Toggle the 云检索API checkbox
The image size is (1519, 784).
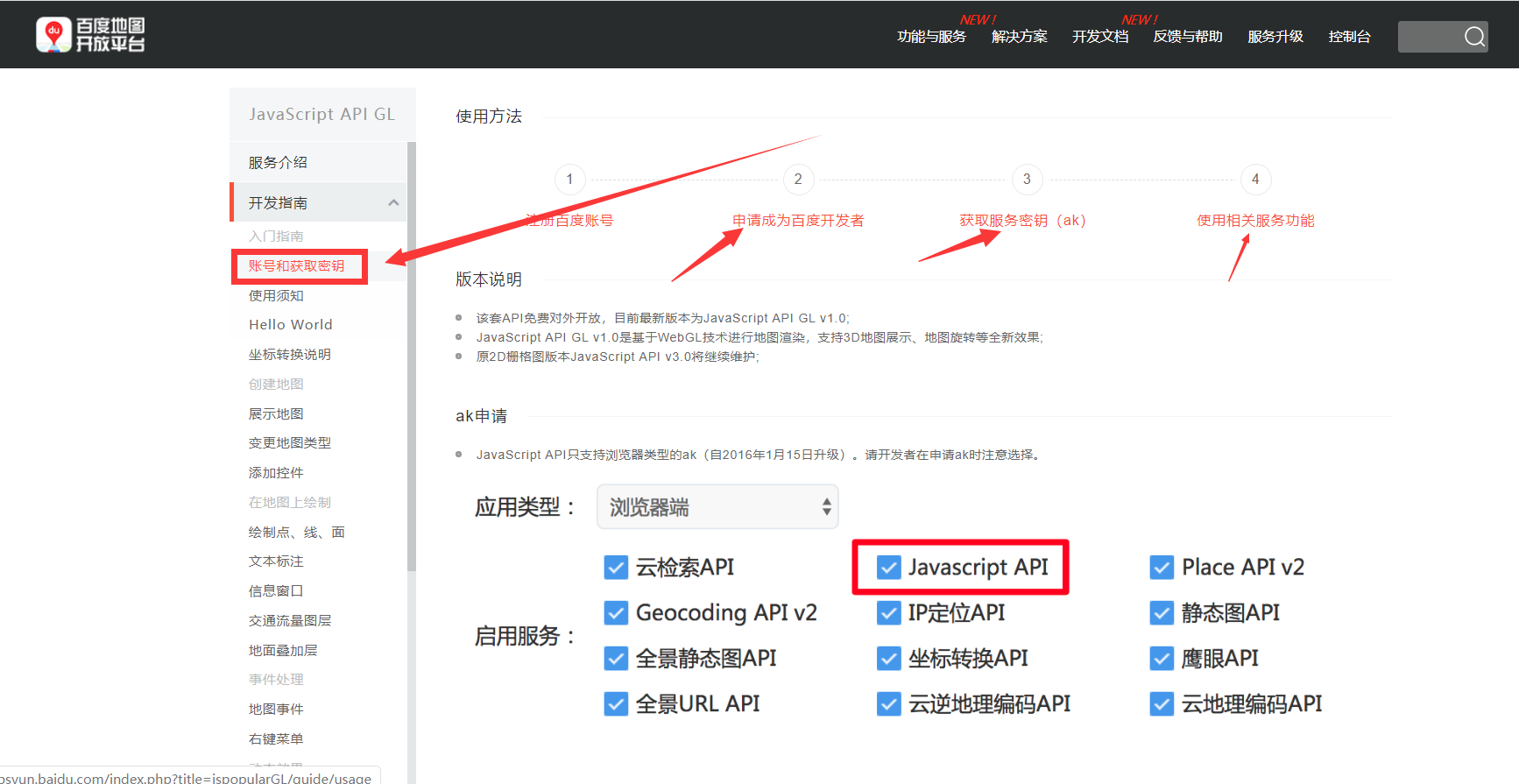pyautogui.click(x=616, y=568)
